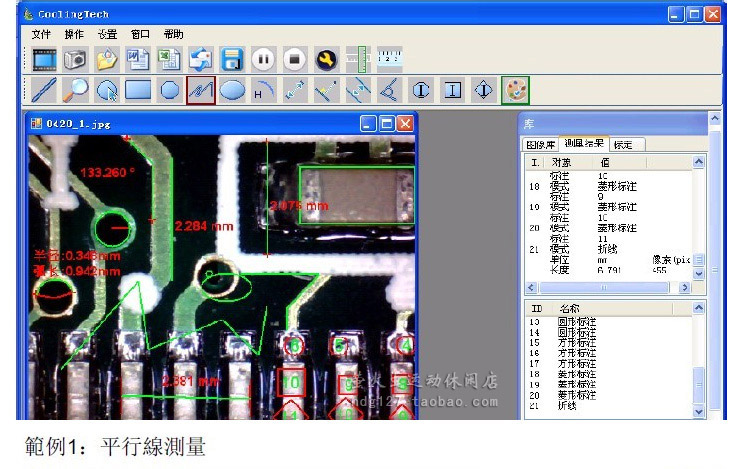Open the wrench settings tool
Image resolution: width=740 pixels, height=469 pixels.
tap(326, 59)
